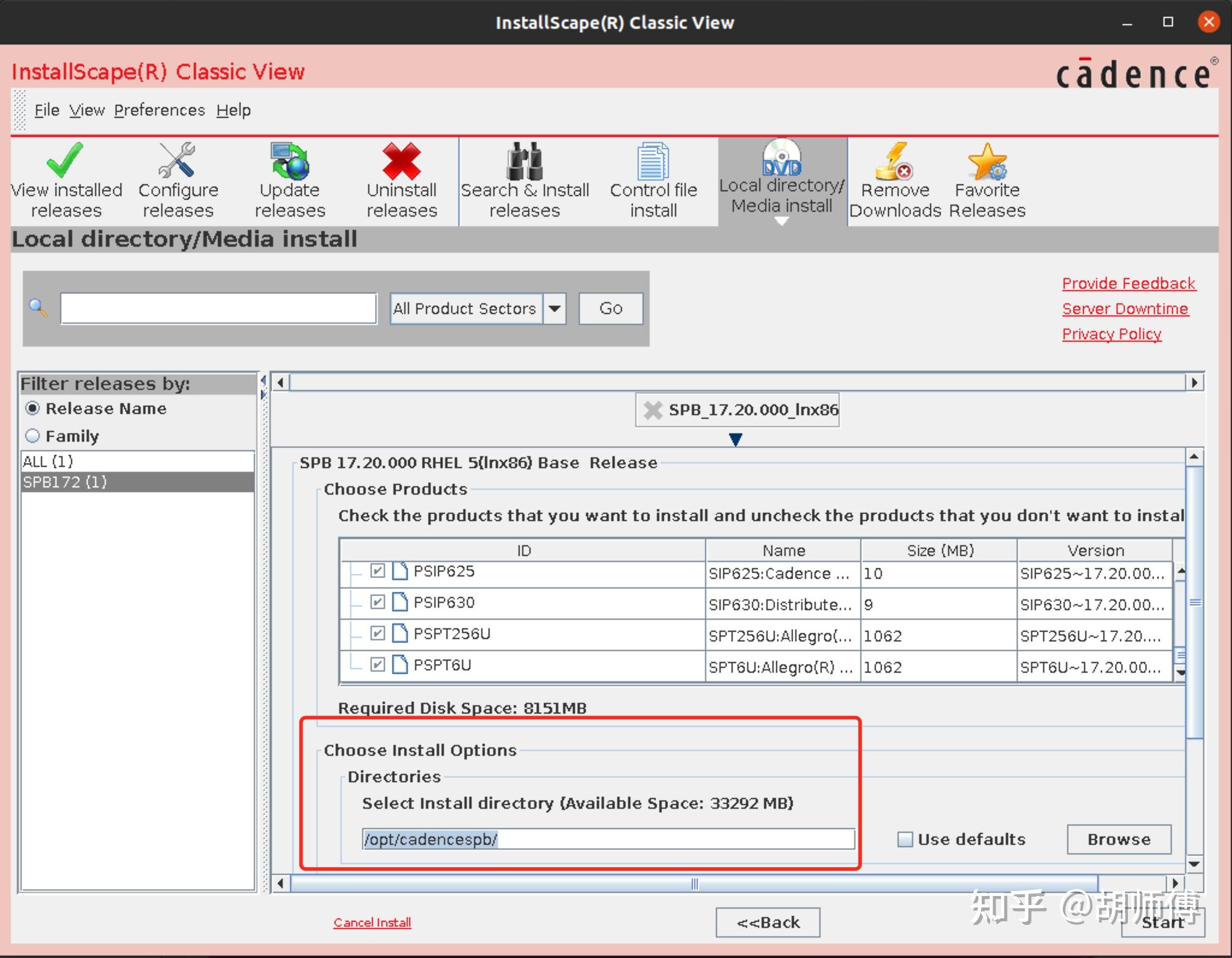Open Control file install document icon

pos(653,161)
